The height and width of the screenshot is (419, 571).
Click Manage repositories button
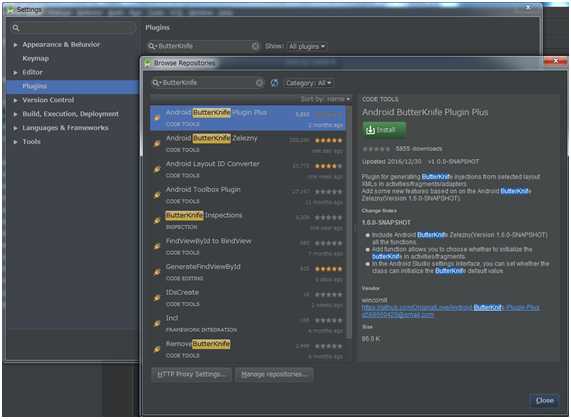[274, 374]
